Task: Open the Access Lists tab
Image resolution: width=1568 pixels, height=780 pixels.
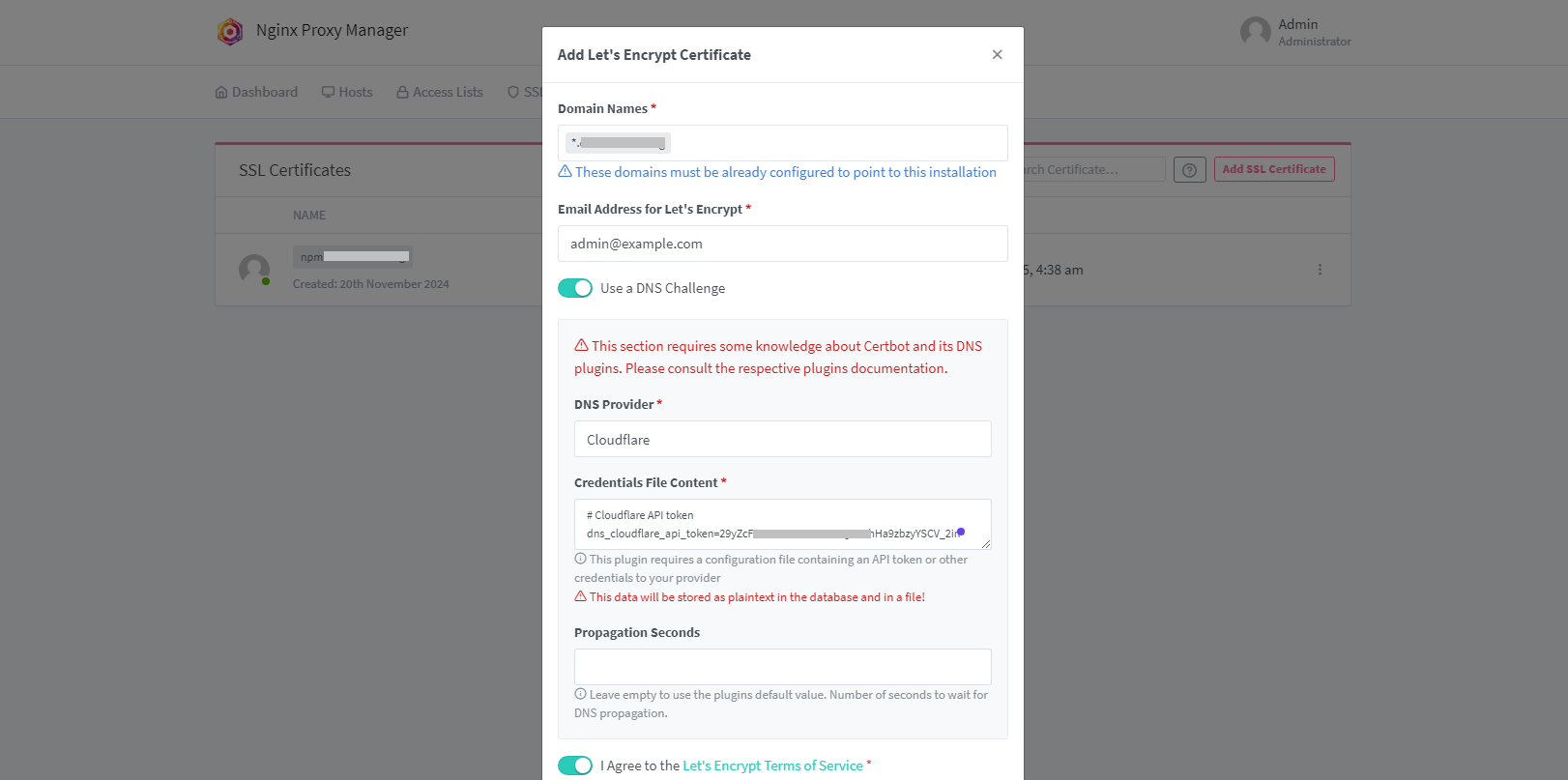Action: (x=440, y=92)
